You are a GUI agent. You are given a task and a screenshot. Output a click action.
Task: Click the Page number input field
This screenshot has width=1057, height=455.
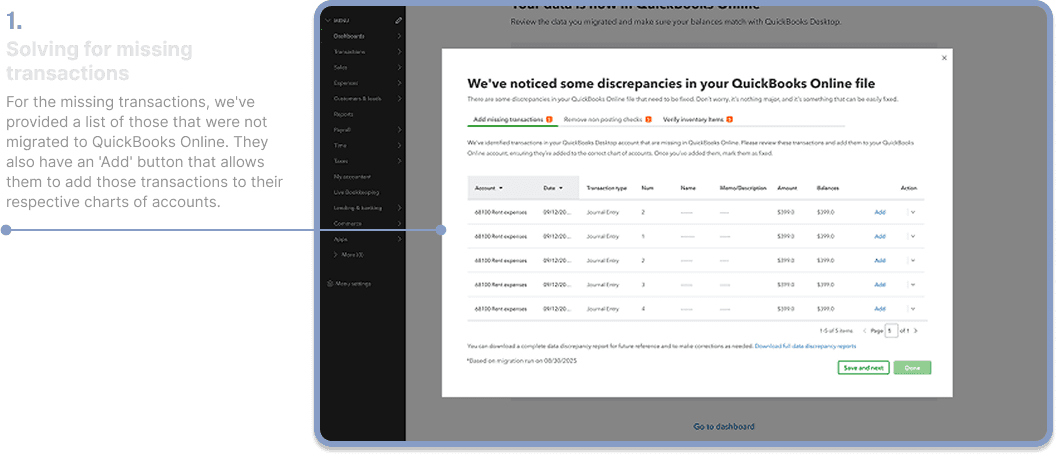(x=891, y=331)
